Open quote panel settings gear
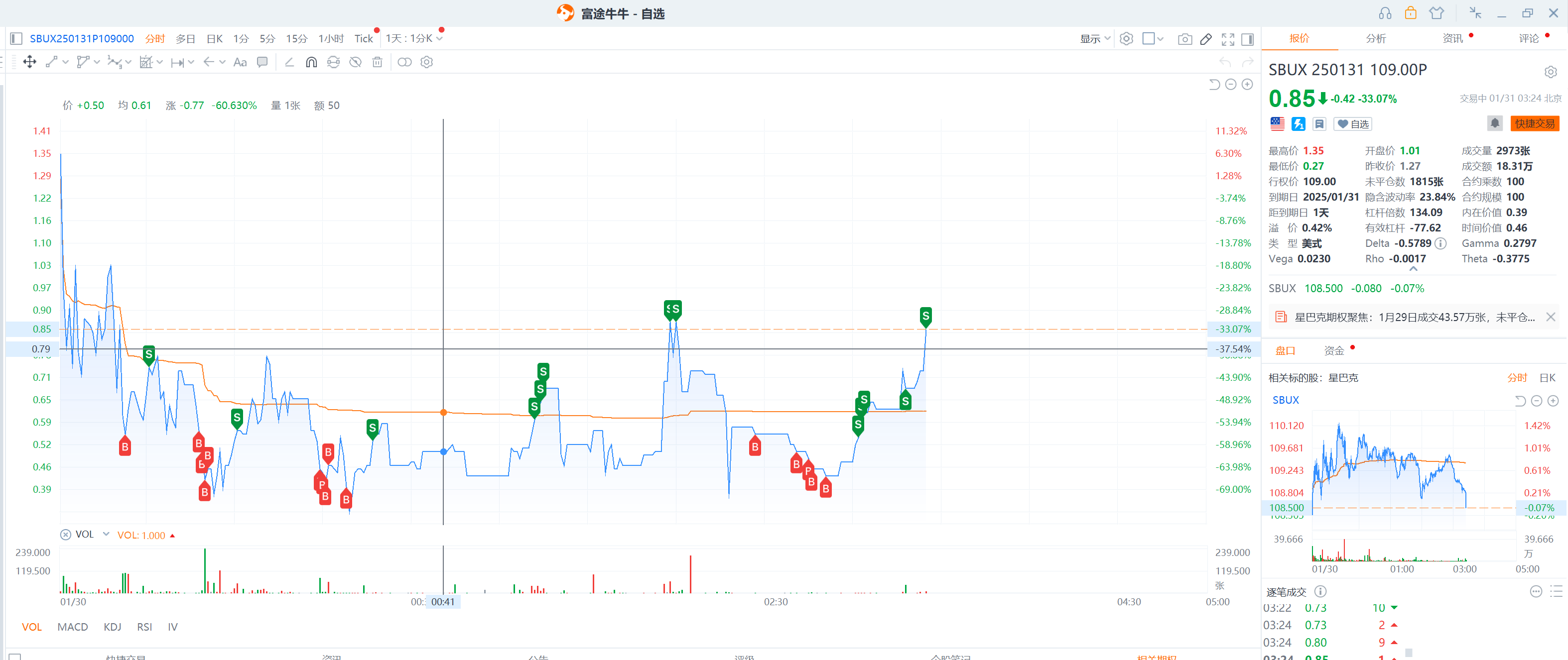1568x660 pixels. click(x=1551, y=72)
